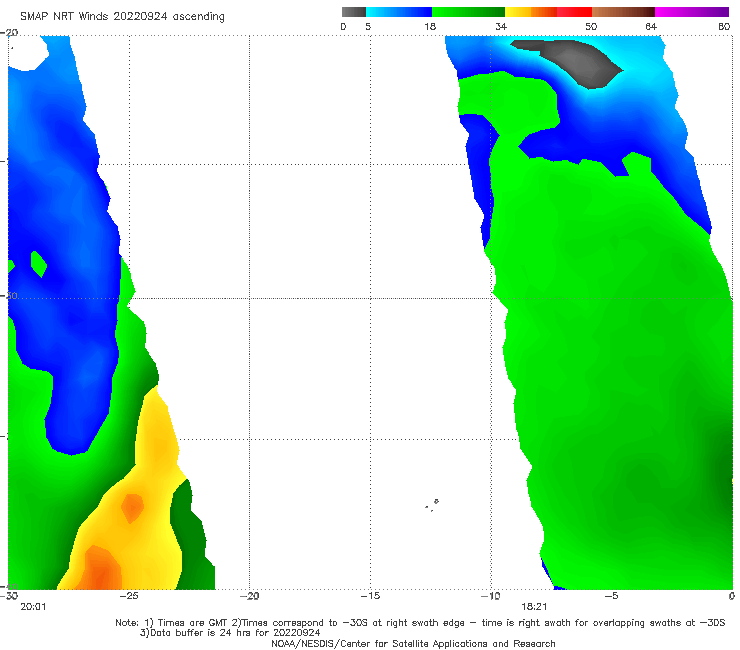Screen dimensions: 740x650
Task: Click the latitude axis label "-40"
Action: (x=9, y=587)
